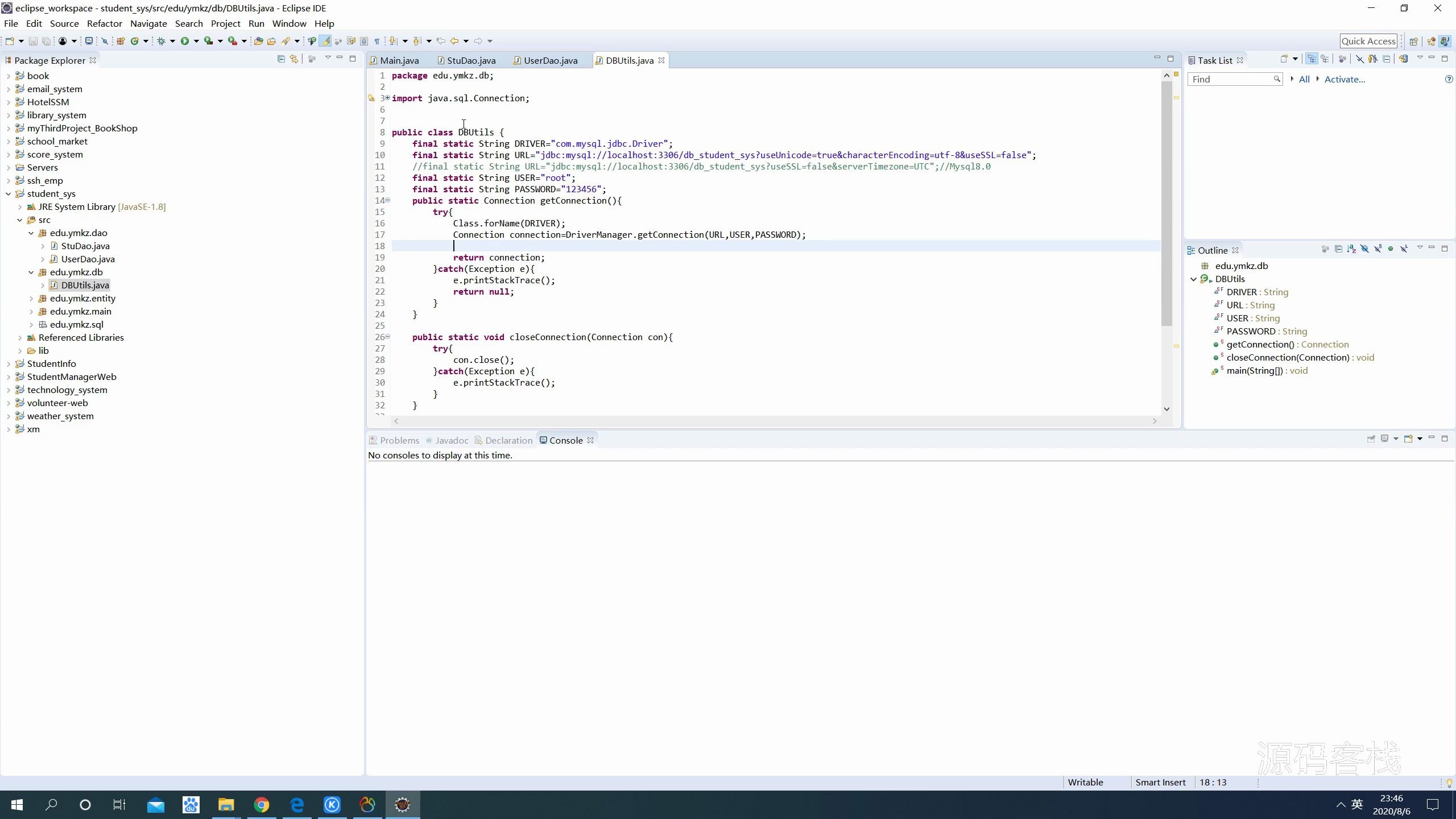Expand the edu.ymkz.entity package
This screenshot has width=1456, height=819.
point(31,298)
